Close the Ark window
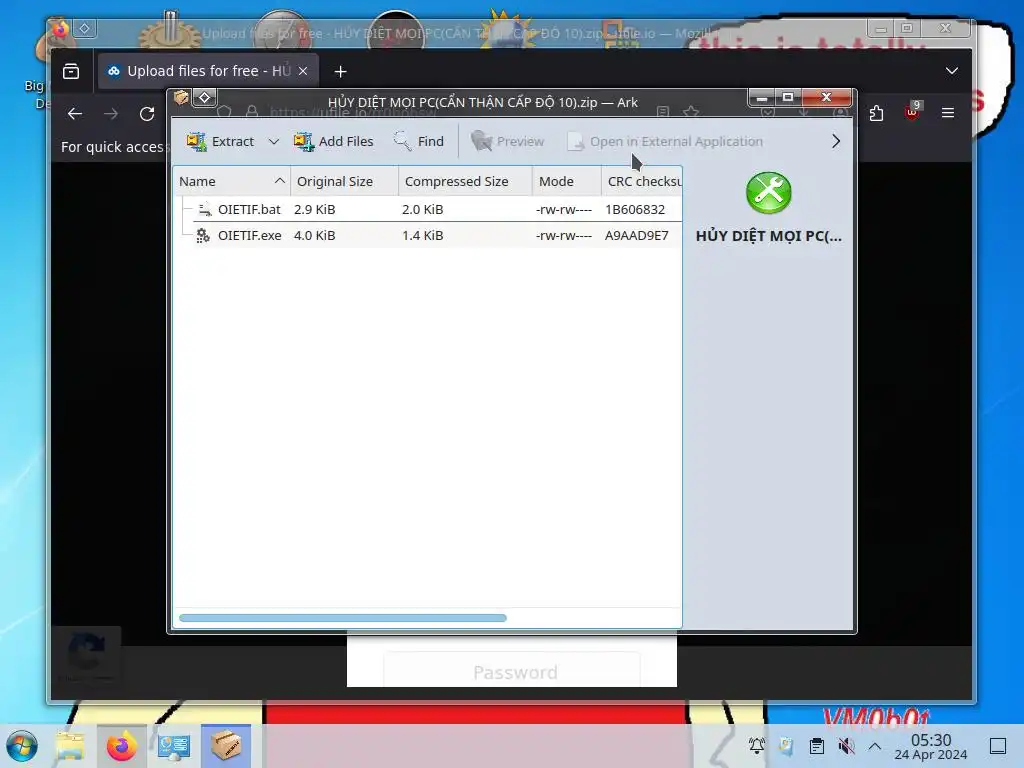The height and width of the screenshot is (768, 1024). (x=827, y=97)
